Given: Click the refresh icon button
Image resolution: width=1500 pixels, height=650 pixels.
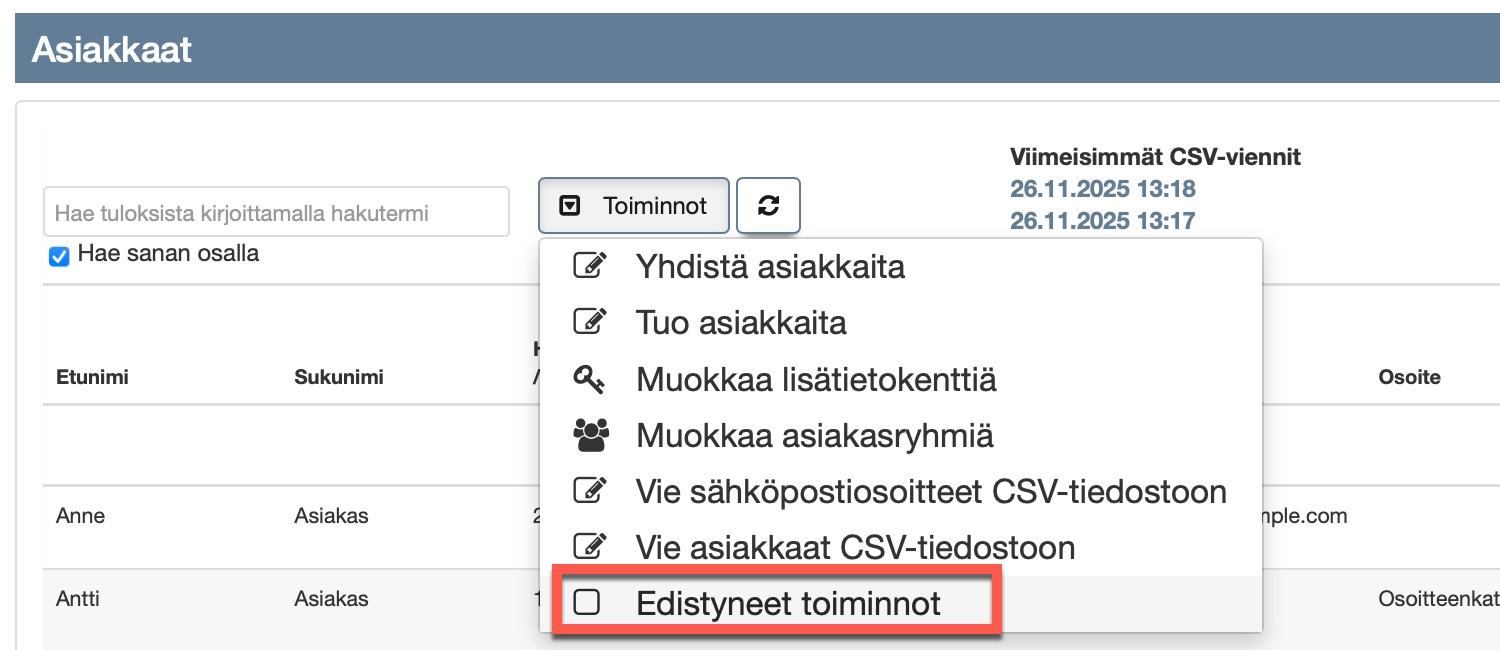Looking at the screenshot, I should pyautogui.click(x=768, y=206).
